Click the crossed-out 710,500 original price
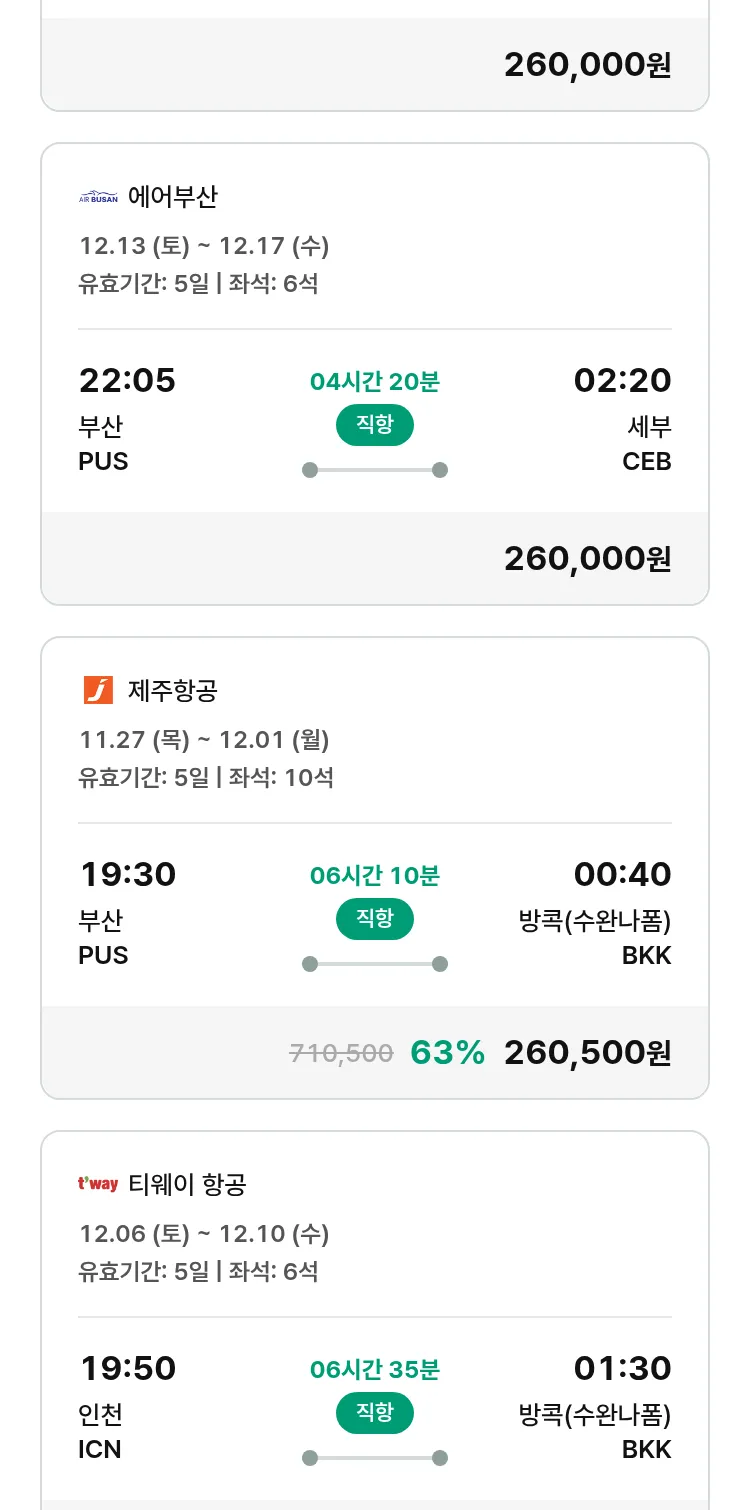 pos(341,1052)
